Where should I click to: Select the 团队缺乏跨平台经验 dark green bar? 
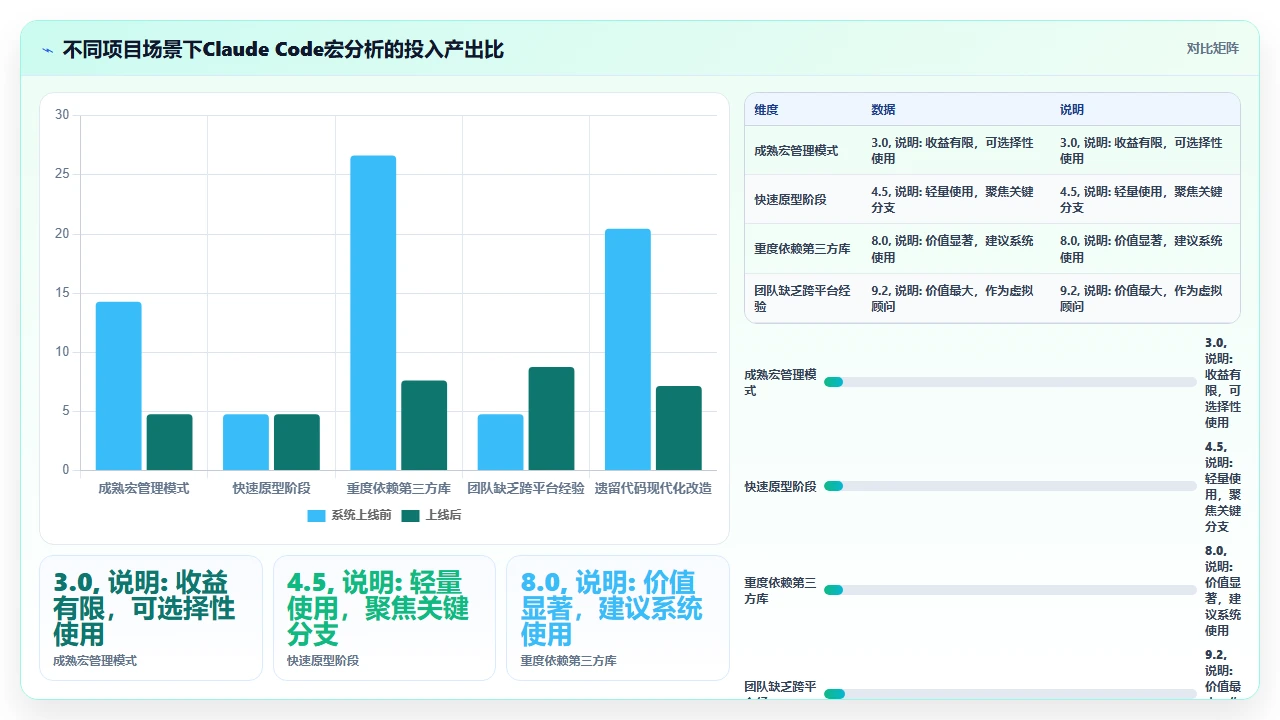(551, 418)
